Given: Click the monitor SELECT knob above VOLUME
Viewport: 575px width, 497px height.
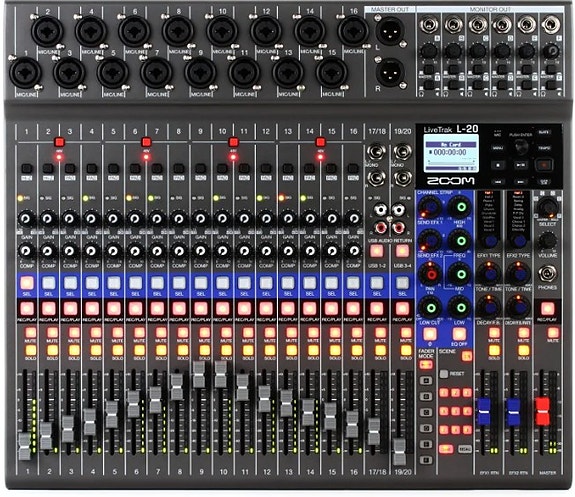Looking at the screenshot, I should coord(547,208).
